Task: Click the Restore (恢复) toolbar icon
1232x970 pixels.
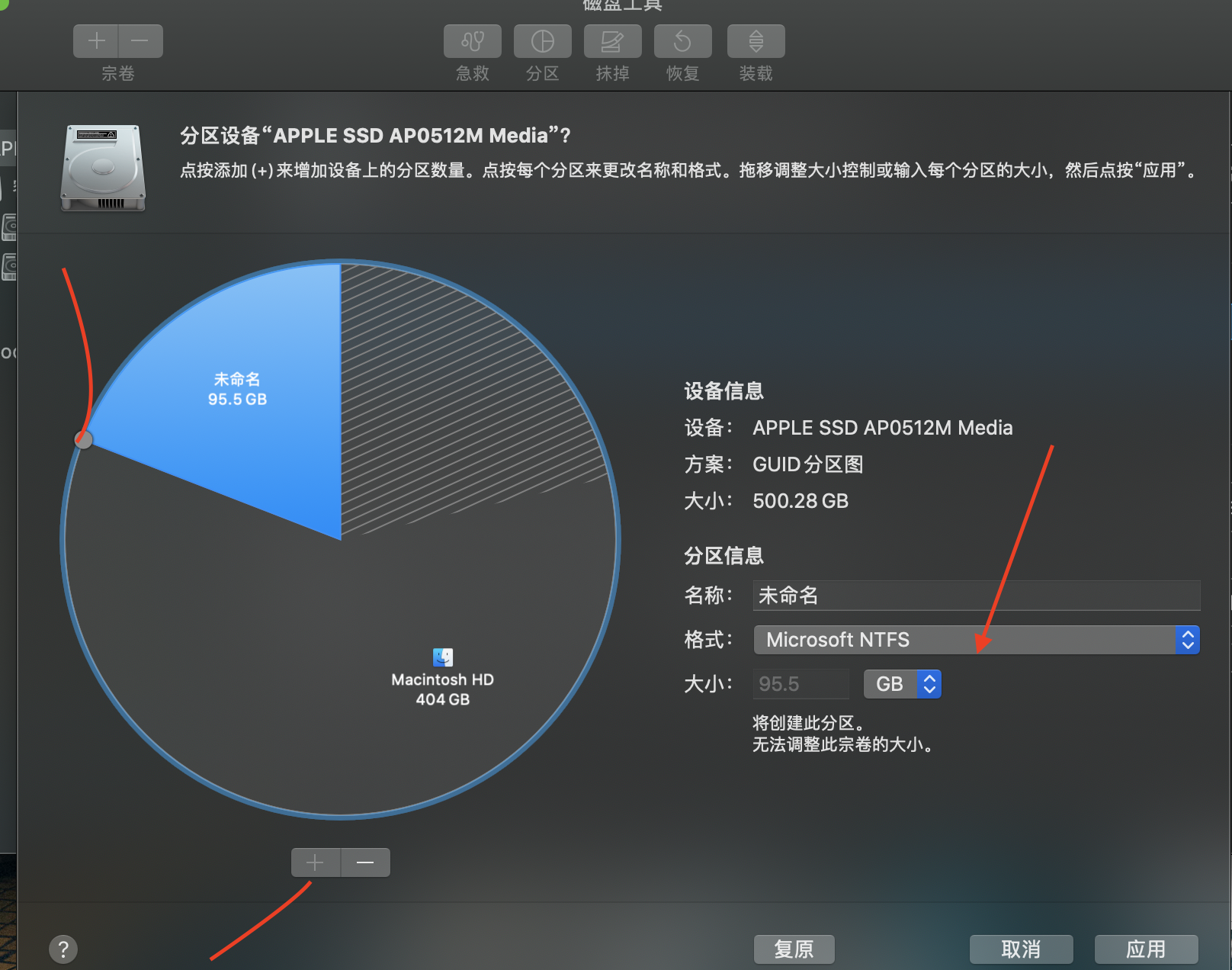Action: click(x=683, y=41)
